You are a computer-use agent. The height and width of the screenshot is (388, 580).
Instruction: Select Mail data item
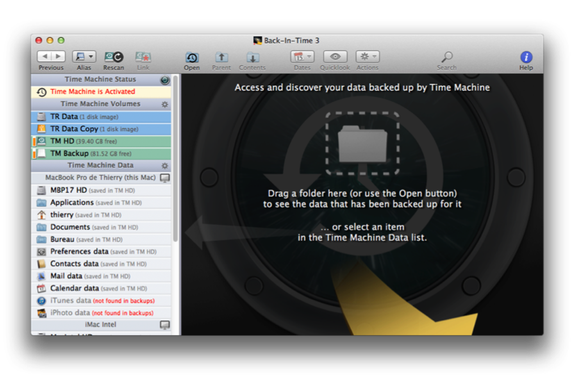point(101,276)
